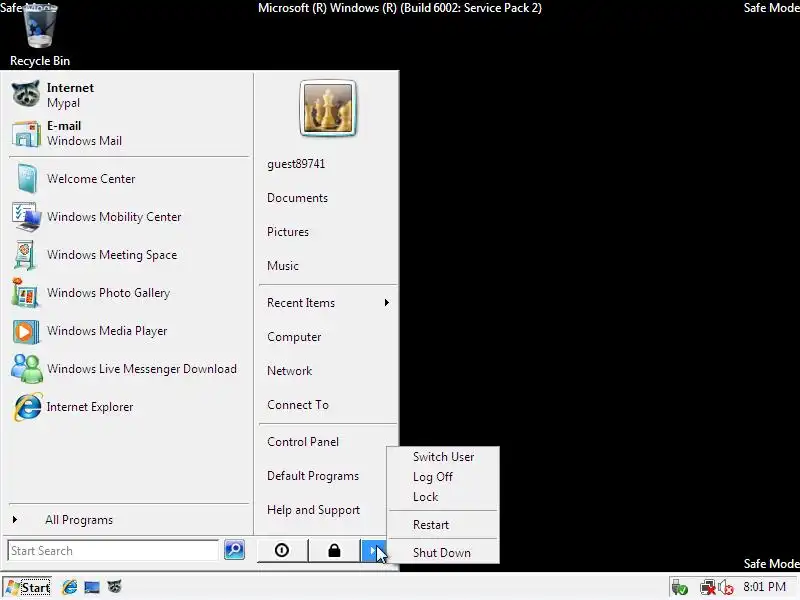The height and width of the screenshot is (600, 800).
Task: Open the Windows Photo Gallery icon
Action: [x=26, y=292]
